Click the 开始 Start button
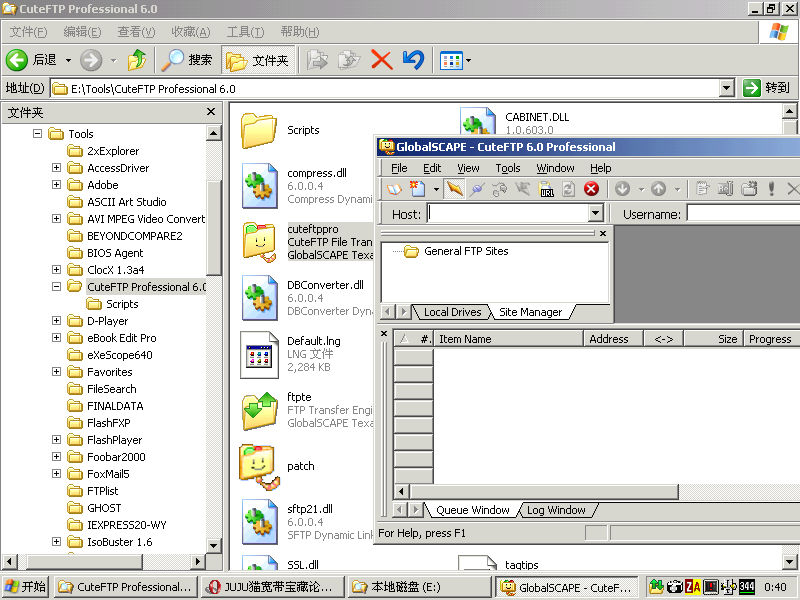 pos(26,587)
